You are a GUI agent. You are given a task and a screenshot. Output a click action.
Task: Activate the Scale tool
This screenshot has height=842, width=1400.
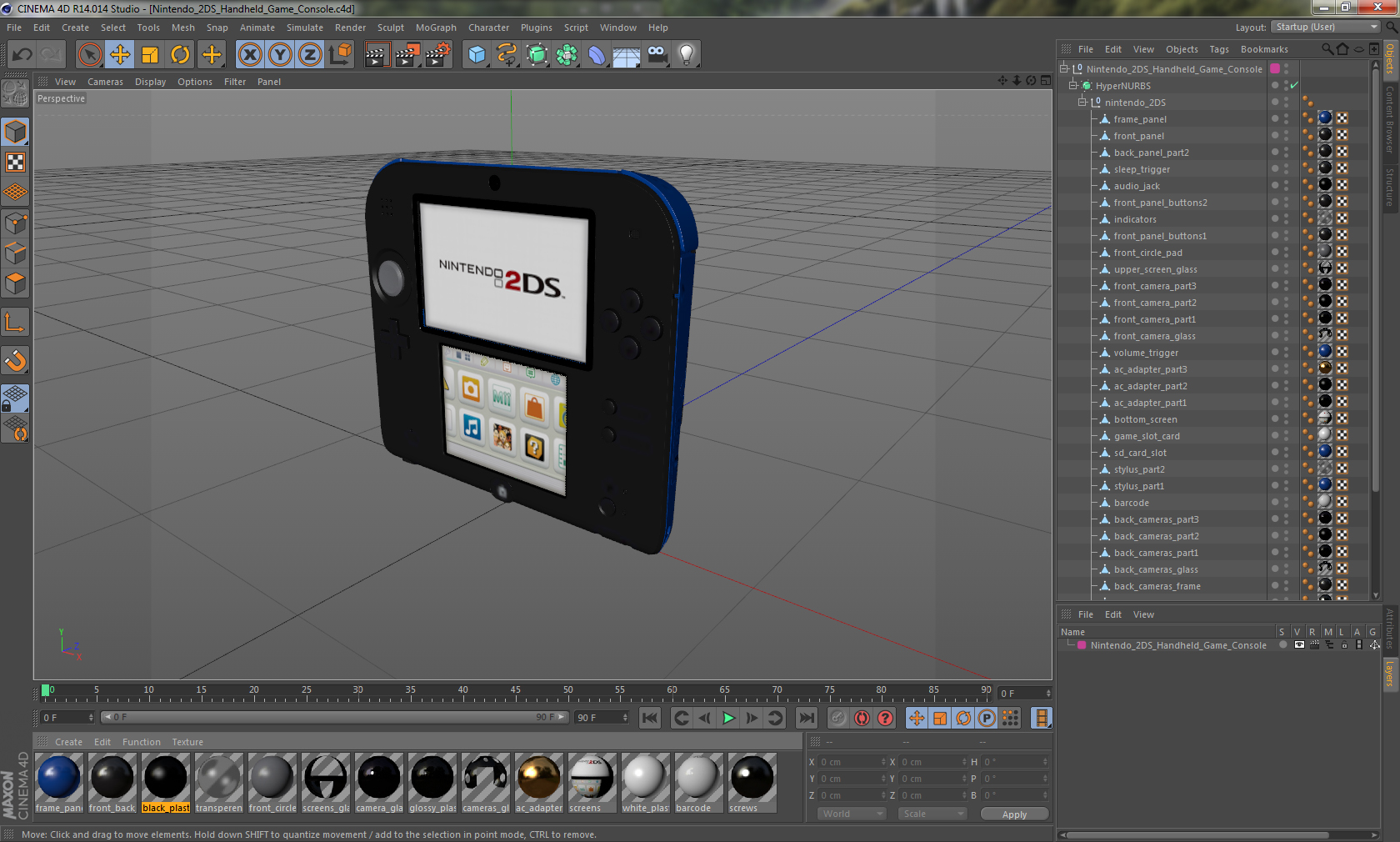(x=150, y=55)
